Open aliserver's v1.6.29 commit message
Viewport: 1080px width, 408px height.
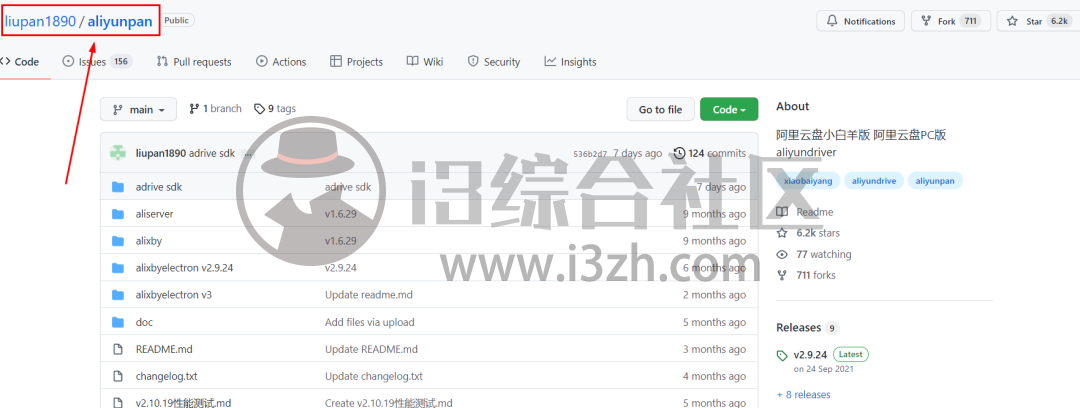coord(341,214)
